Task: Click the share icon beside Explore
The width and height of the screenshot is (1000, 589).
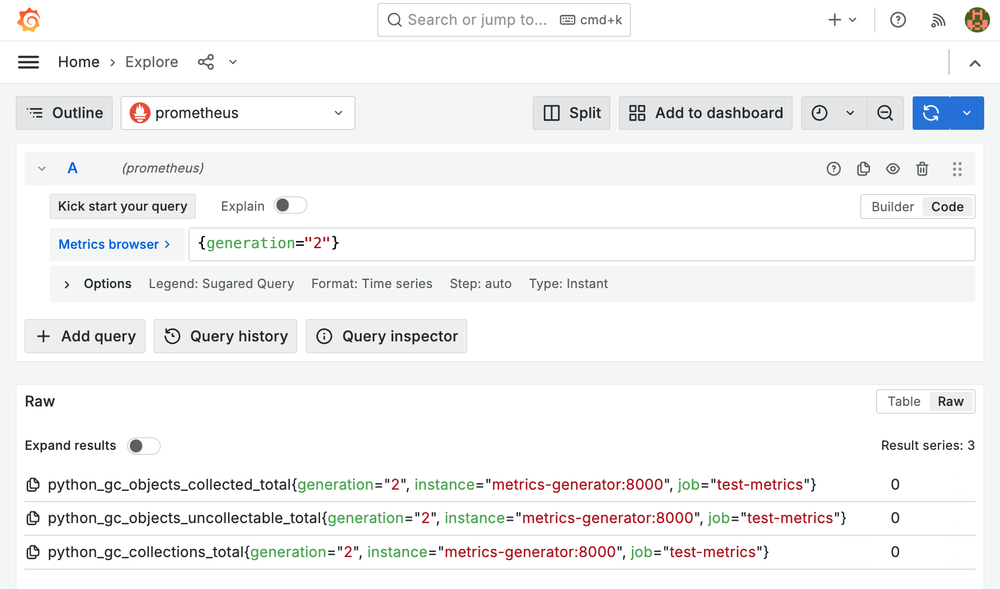Action: pos(206,62)
